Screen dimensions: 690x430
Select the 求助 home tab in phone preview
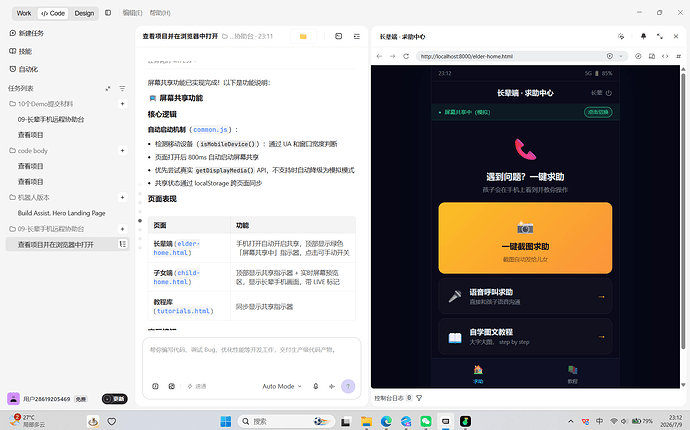478,375
